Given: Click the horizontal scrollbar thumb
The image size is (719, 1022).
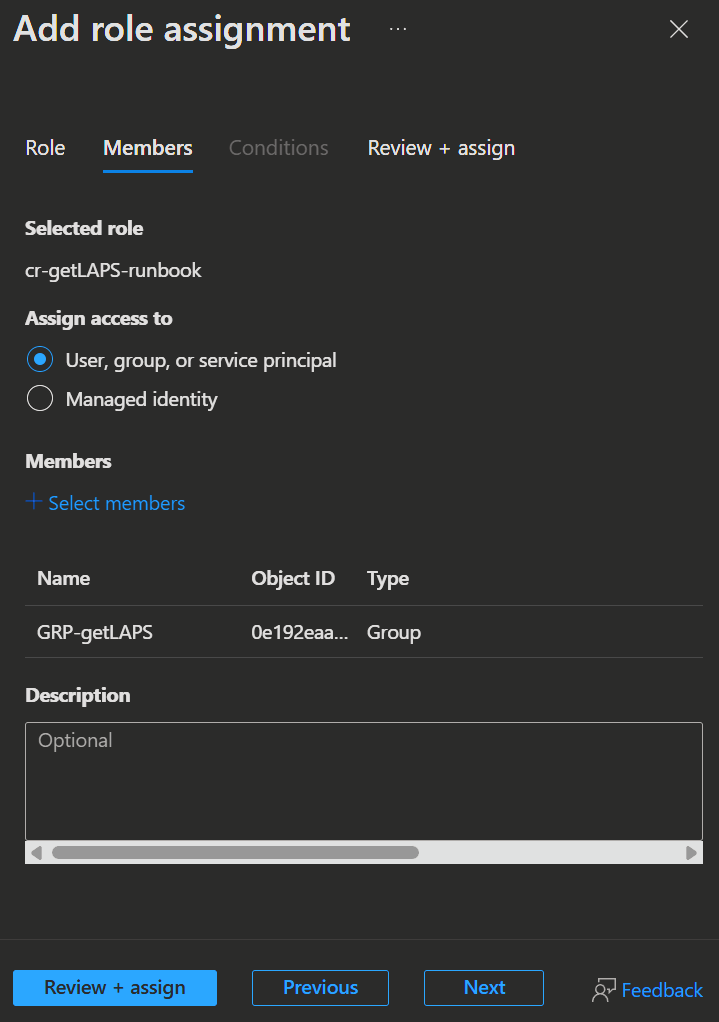Looking at the screenshot, I should tap(235, 853).
